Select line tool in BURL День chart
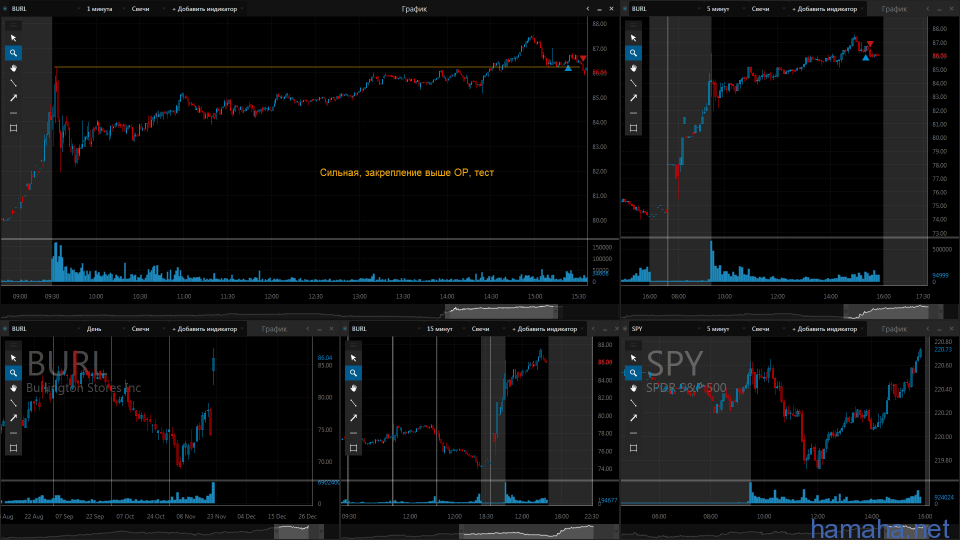960x540 pixels. click(x=13, y=403)
